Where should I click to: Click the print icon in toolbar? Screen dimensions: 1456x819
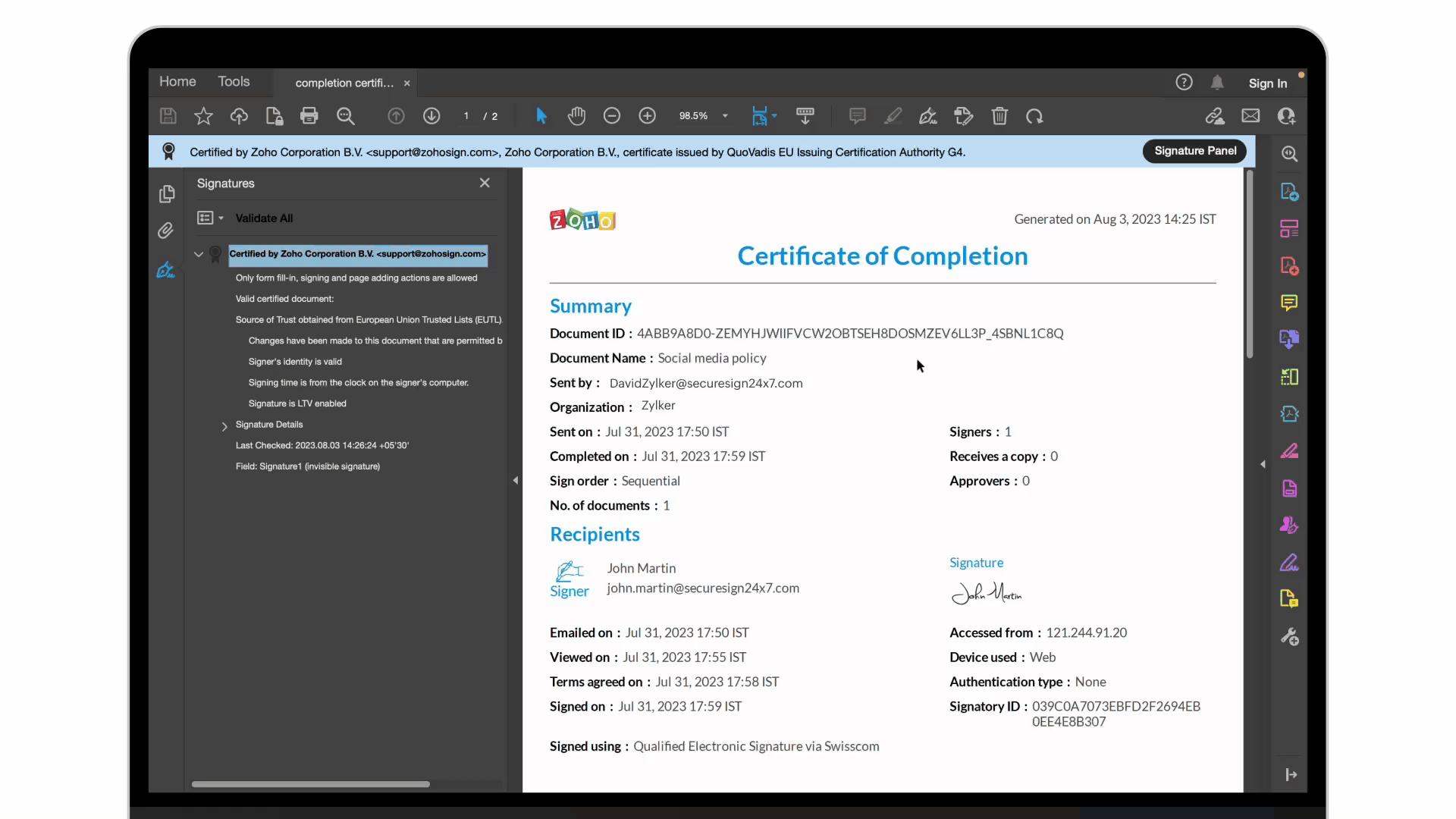click(309, 116)
